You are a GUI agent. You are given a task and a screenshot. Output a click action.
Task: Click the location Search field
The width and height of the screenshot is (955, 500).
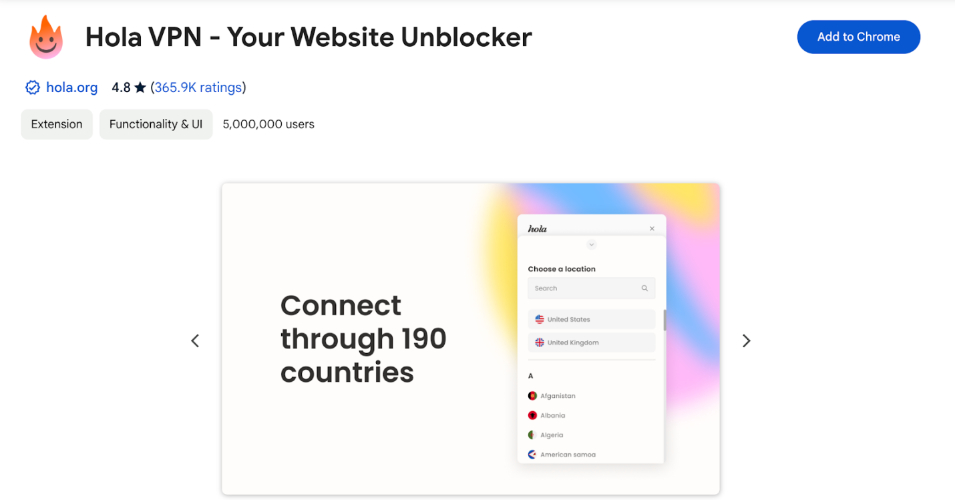591,289
